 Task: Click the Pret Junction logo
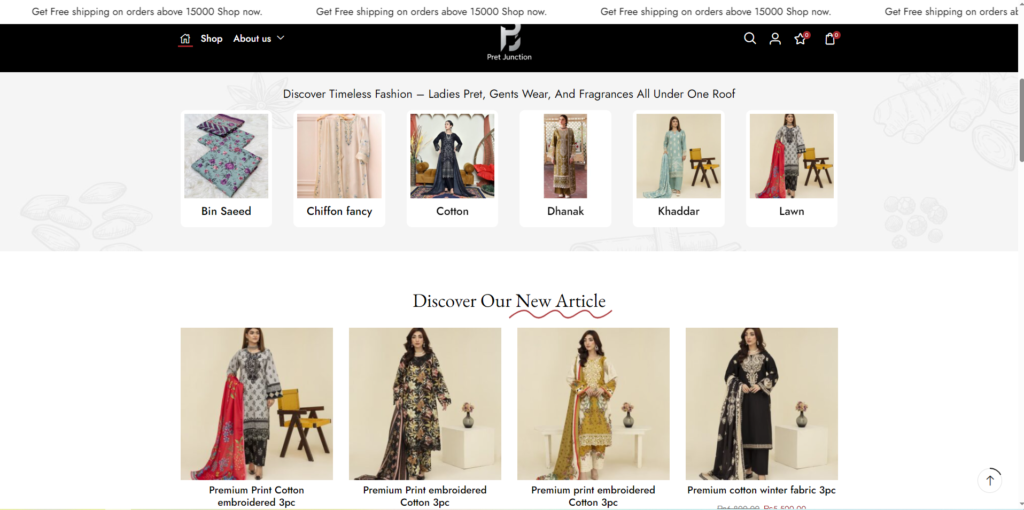pyautogui.click(x=510, y=42)
